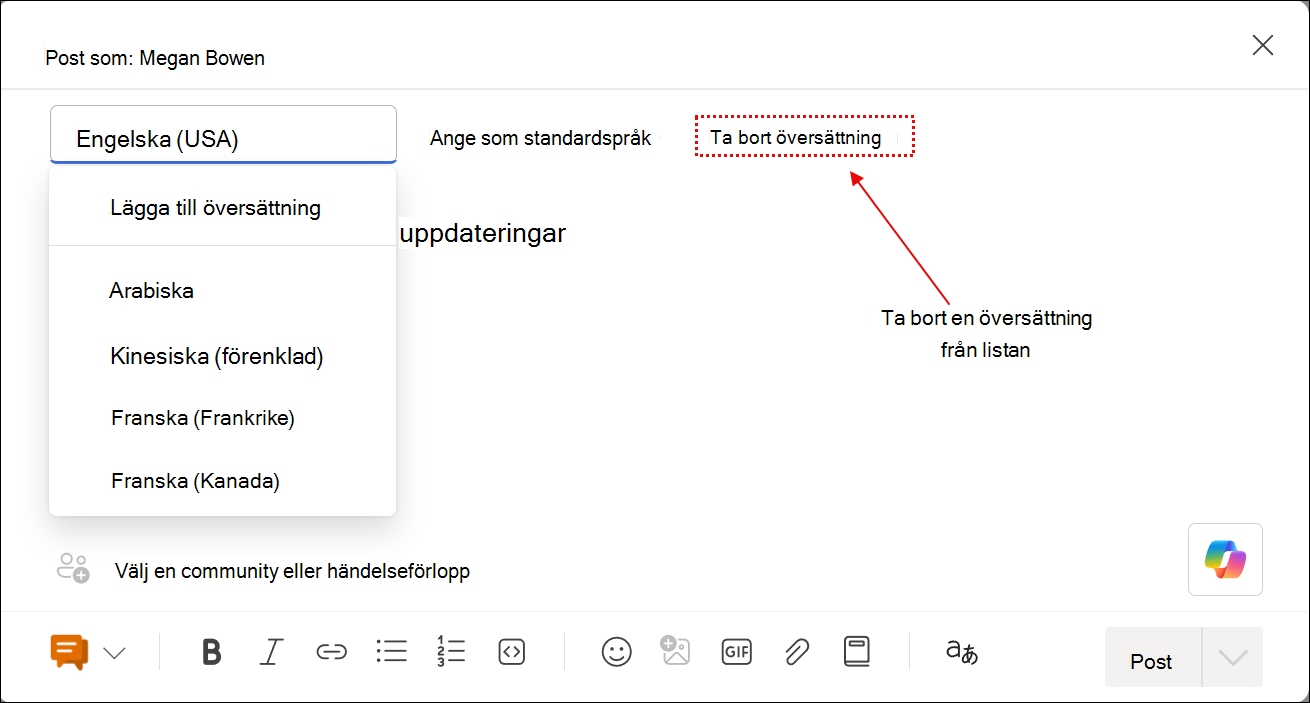Start a bulleted list
Viewport: 1310px width, 703px height.
click(391, 652)
